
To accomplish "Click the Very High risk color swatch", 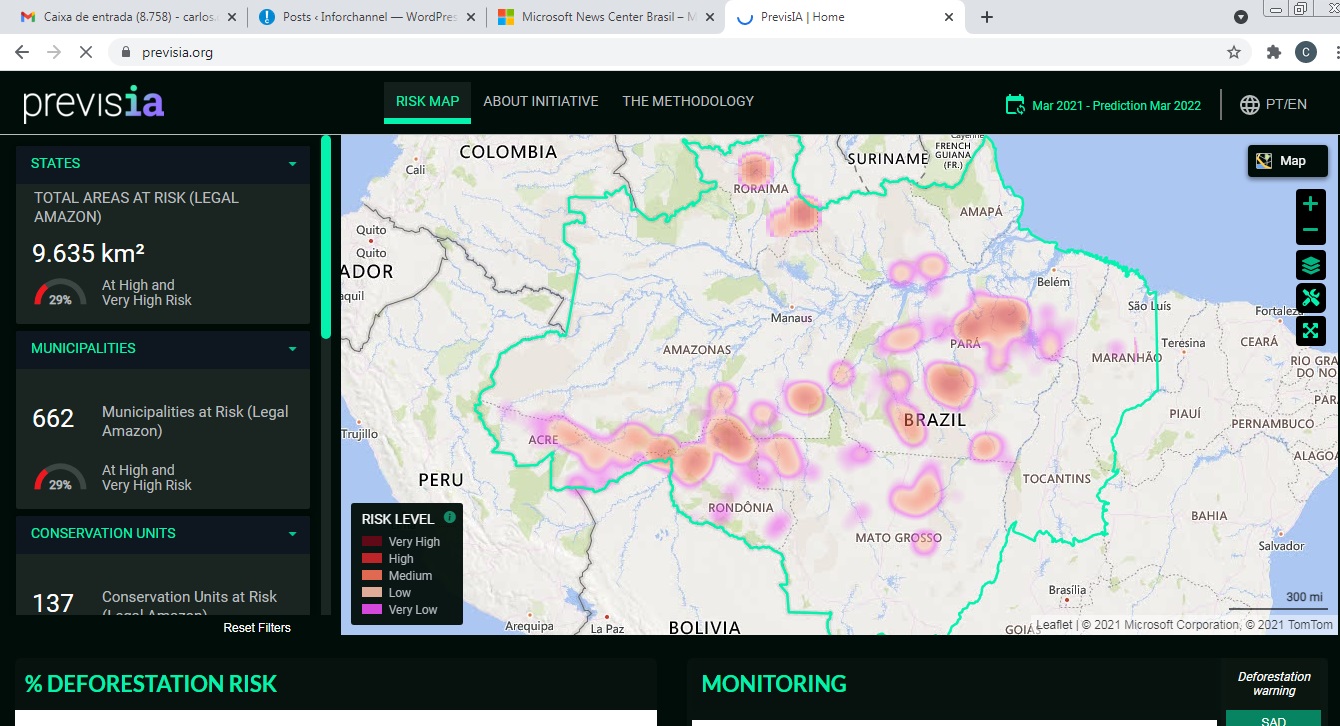I will click(372, 542).
